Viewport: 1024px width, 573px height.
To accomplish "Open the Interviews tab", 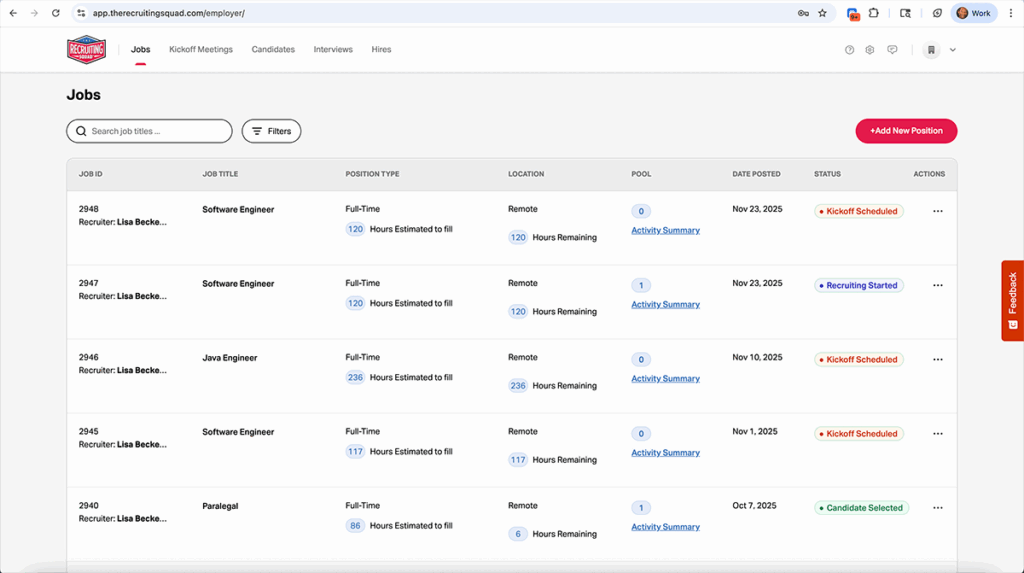I will tap(333, 49).
